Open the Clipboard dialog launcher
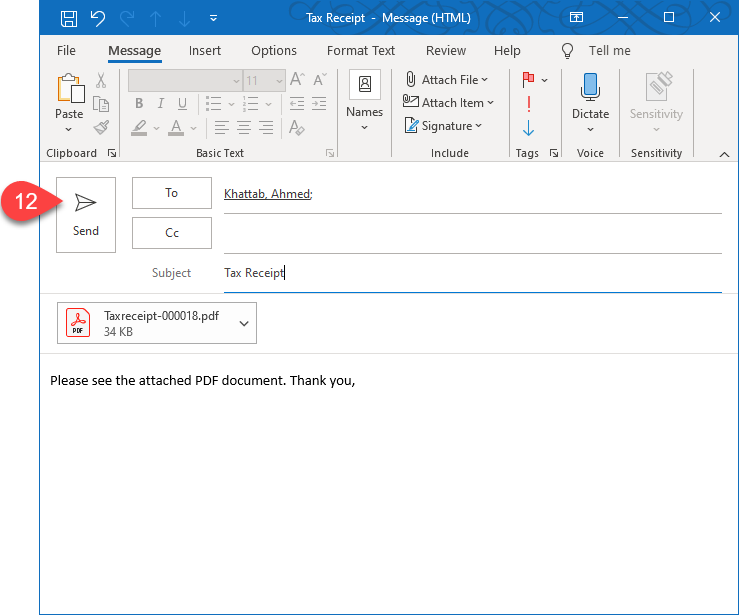739x615 pixels. pos(112,153)
